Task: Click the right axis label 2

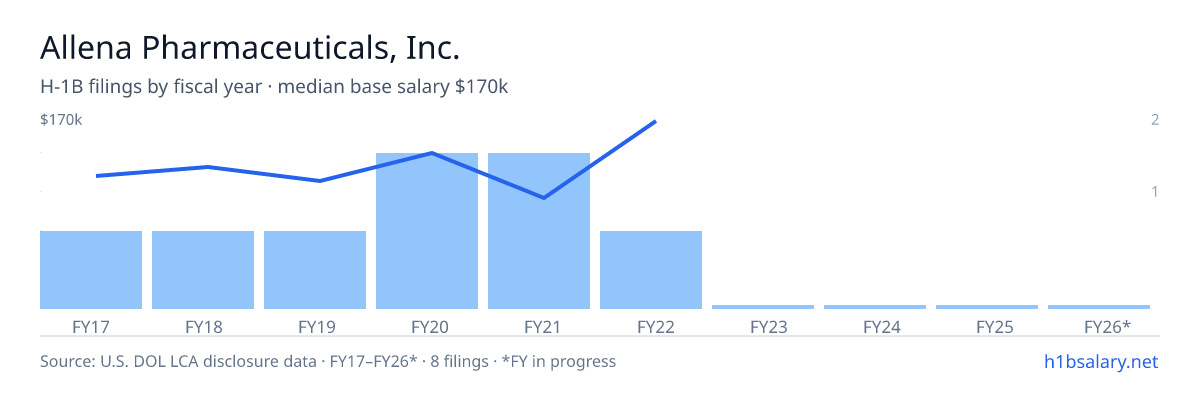Action: tap(1154, 120)
